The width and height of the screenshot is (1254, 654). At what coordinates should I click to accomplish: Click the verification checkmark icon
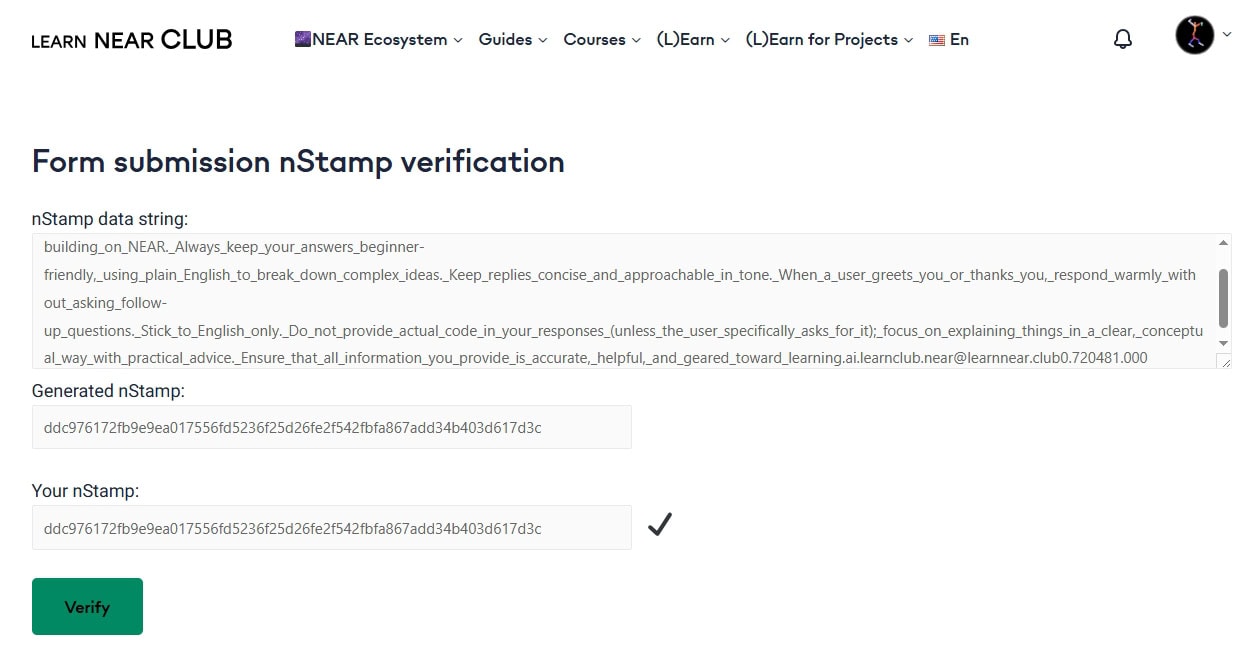pos(659,524)
